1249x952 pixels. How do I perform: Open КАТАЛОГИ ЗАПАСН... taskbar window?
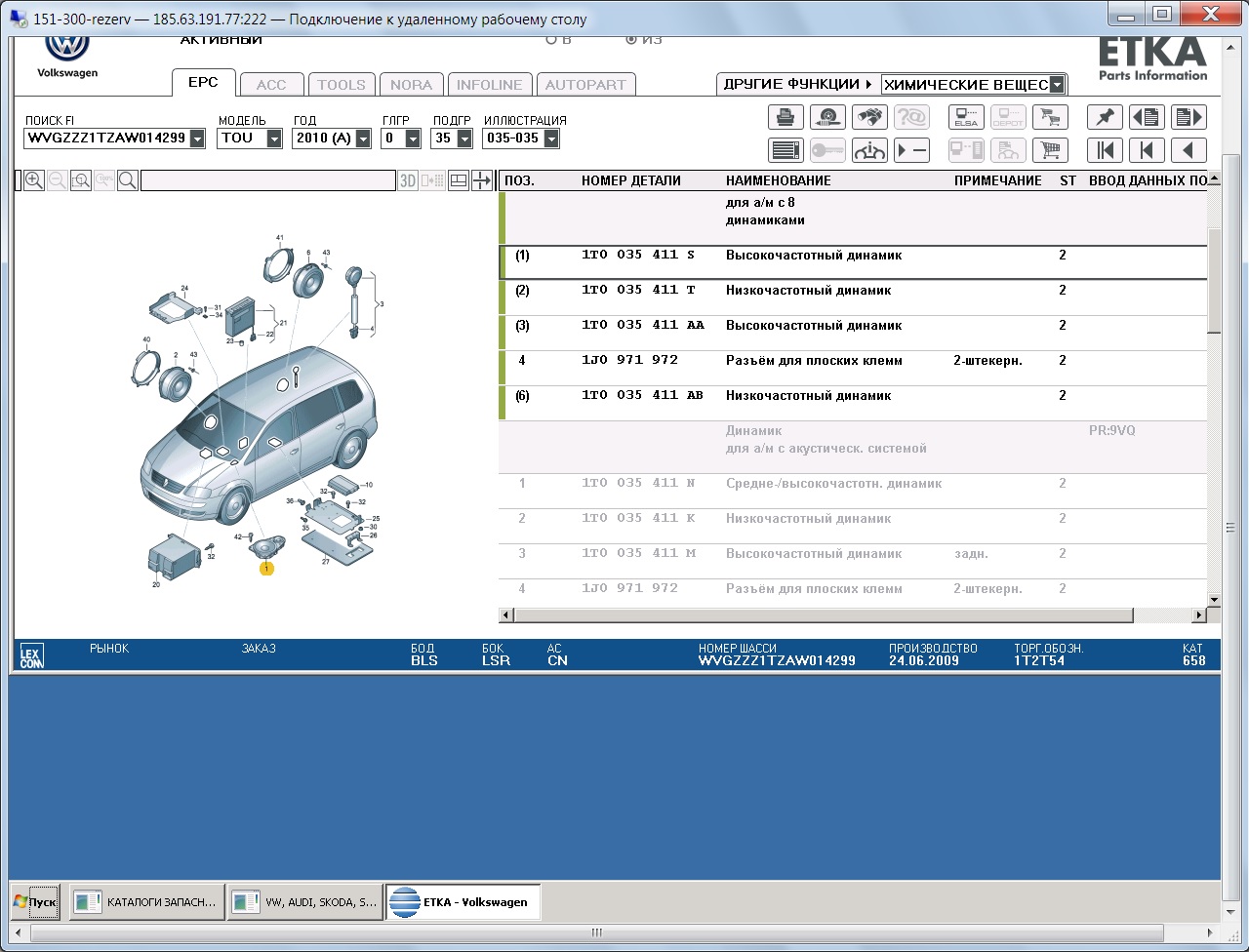pyautogui.click(x=146, y=902)
